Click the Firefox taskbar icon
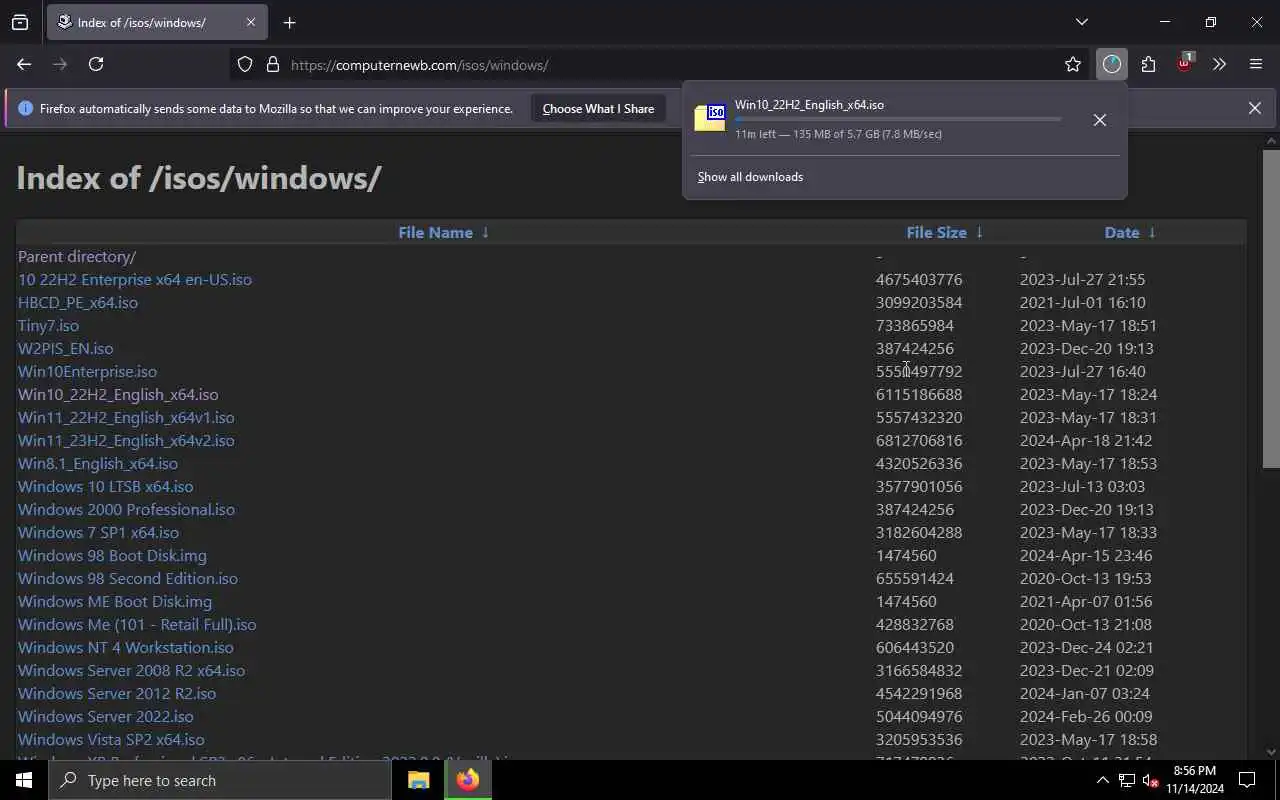 tap(468, 780)
